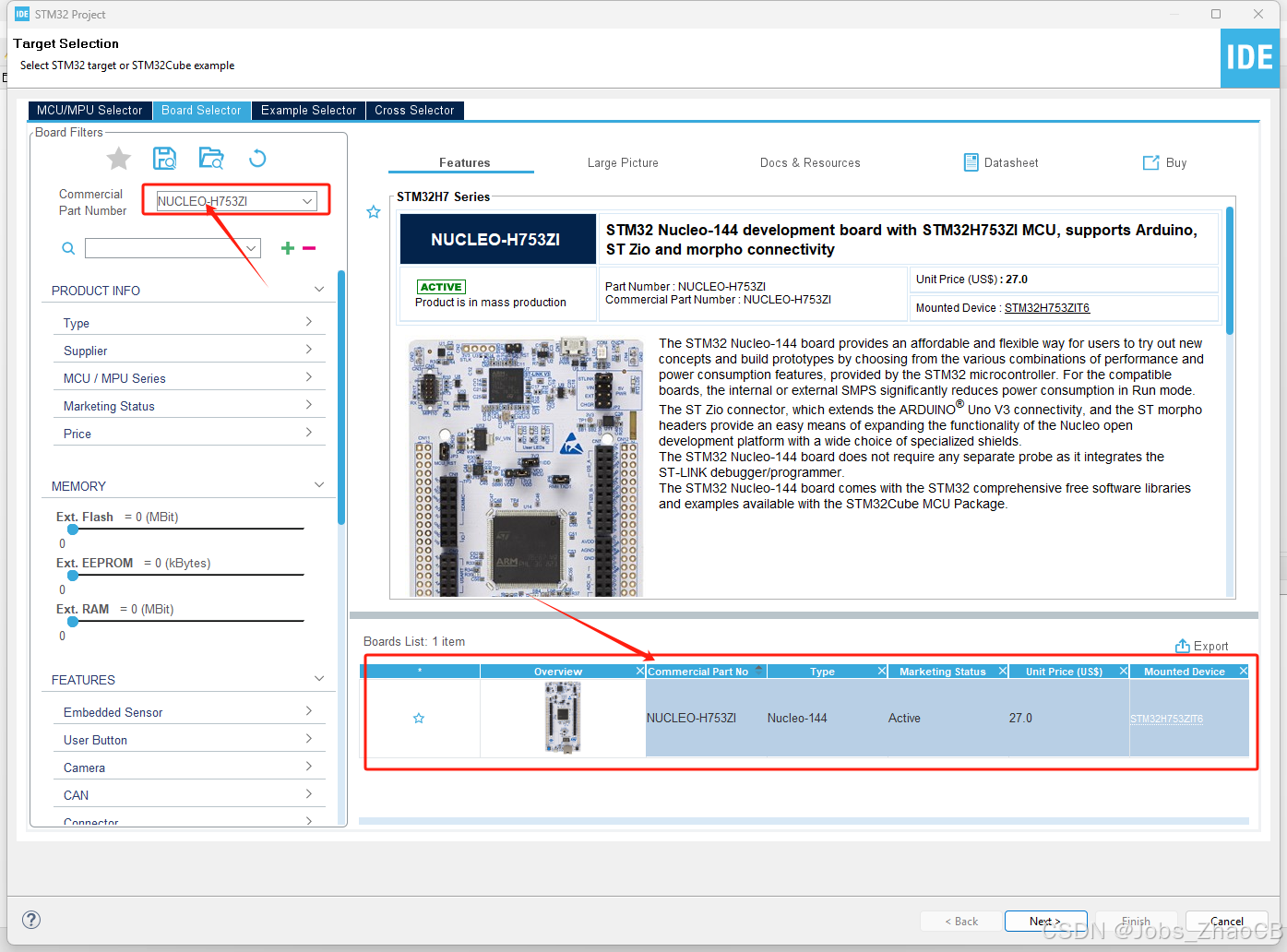Open the Large Picture tab

point(623,162)
